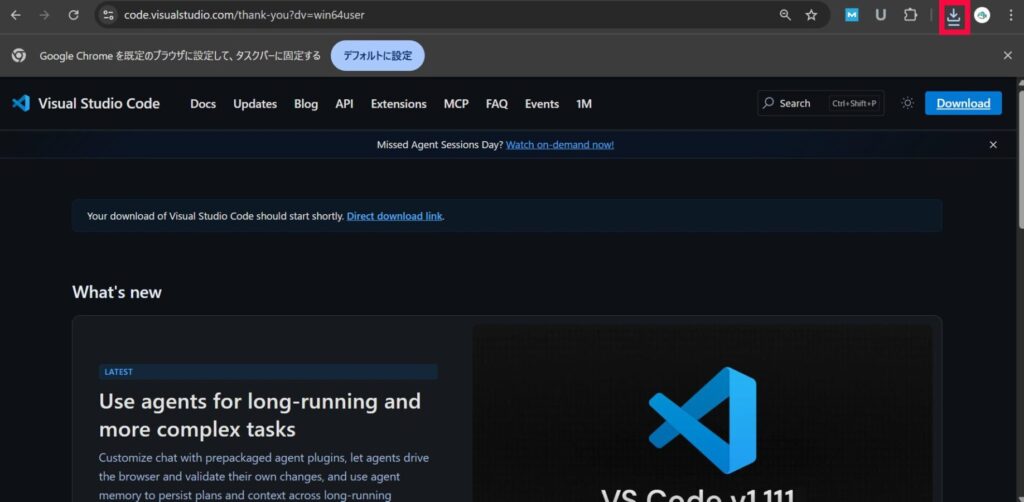The width and height of the screenshot is (1024, 502).
Task: Open Chrome's three-dot menu
Action: pyautogui.click(x=1010, y=15)
